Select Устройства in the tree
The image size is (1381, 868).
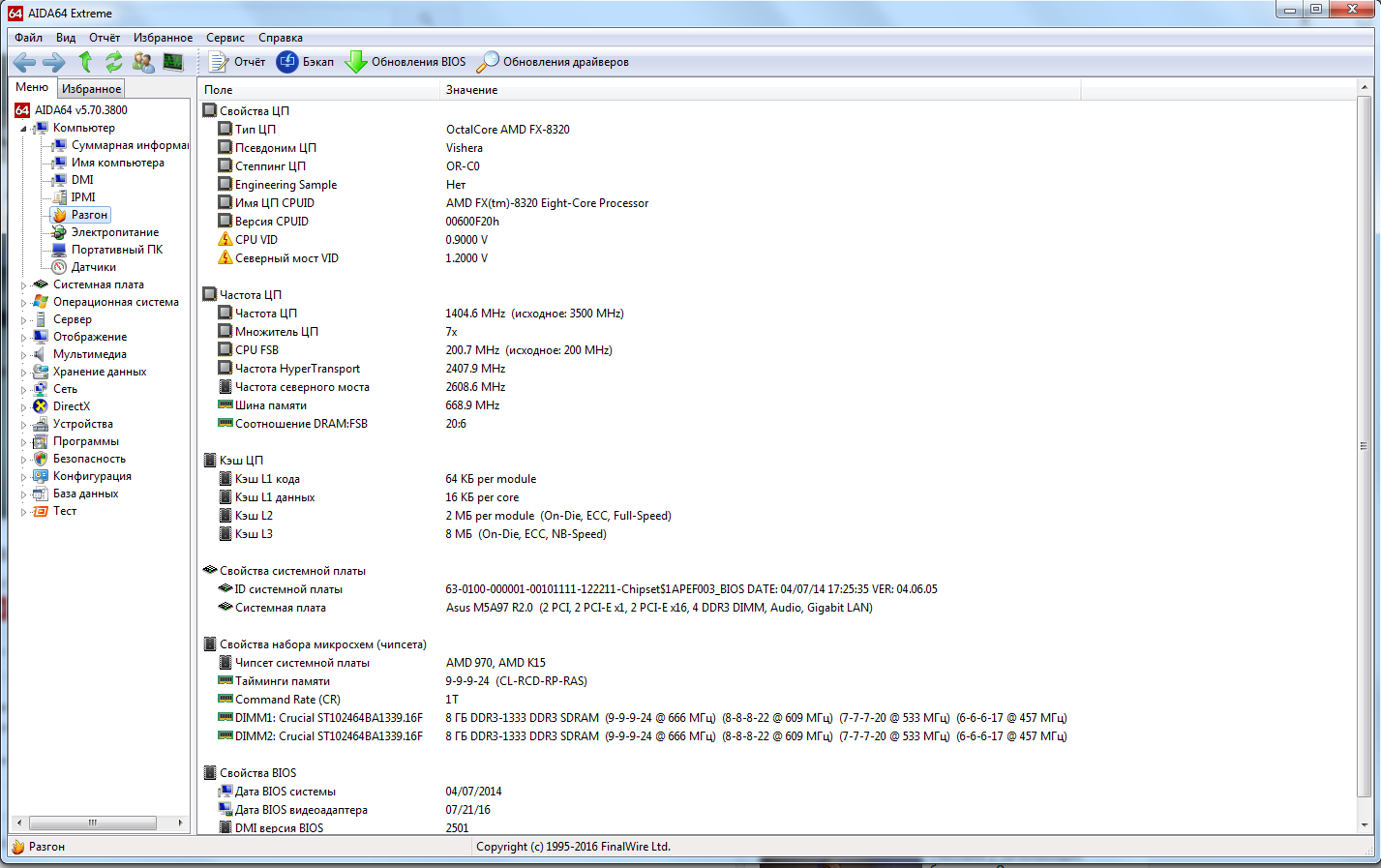pyautogui.click(x=82, y=424)
